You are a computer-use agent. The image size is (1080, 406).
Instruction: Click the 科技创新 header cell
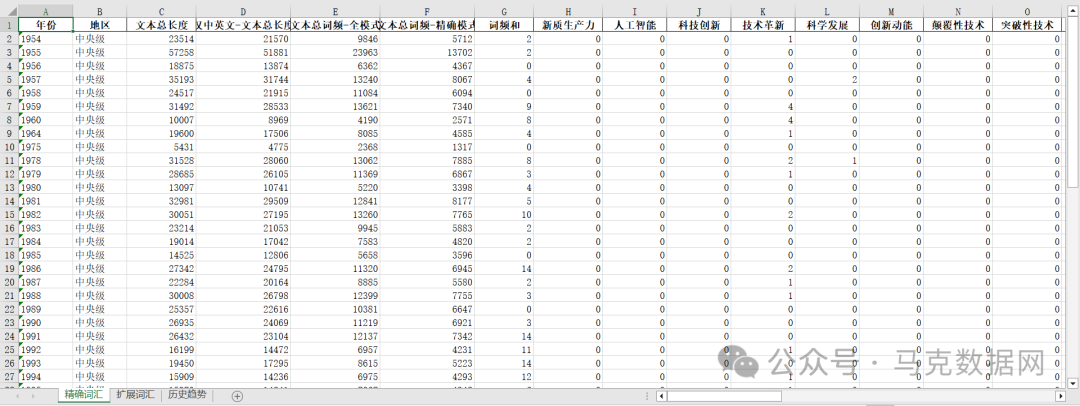tap(698, 25)
